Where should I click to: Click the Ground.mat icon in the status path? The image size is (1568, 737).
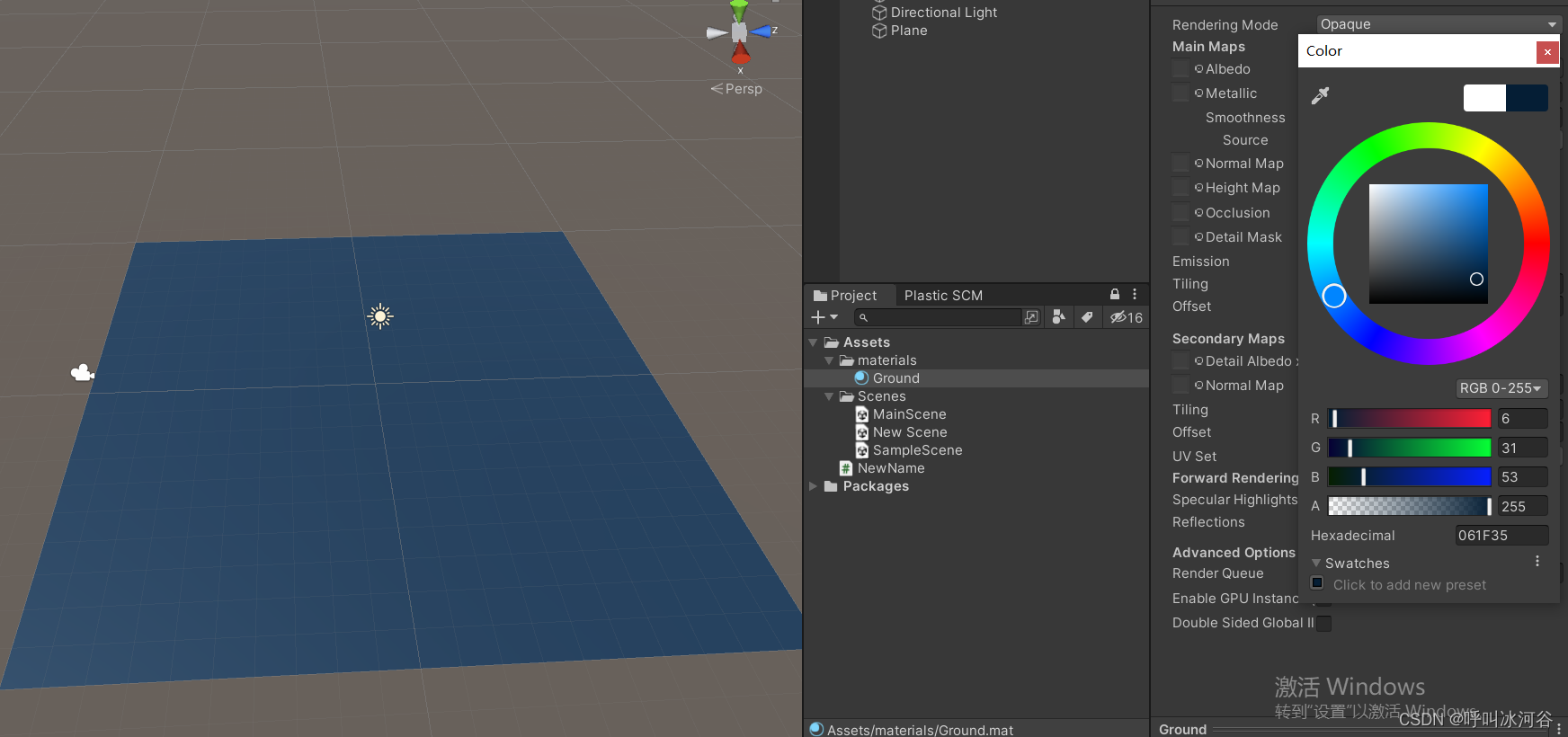click(x=816, y=729)
